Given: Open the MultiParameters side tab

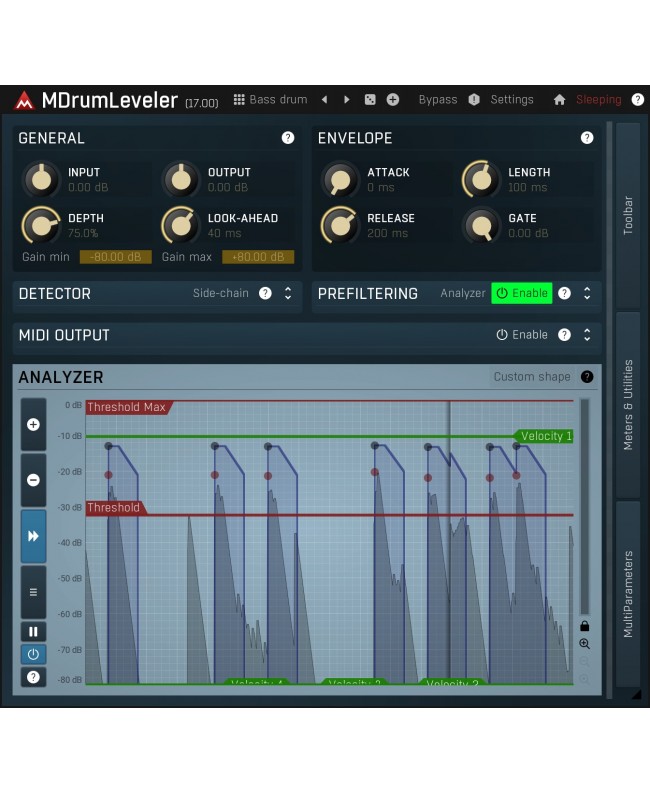Looking at the screenshot, I should tap(628, 594).
